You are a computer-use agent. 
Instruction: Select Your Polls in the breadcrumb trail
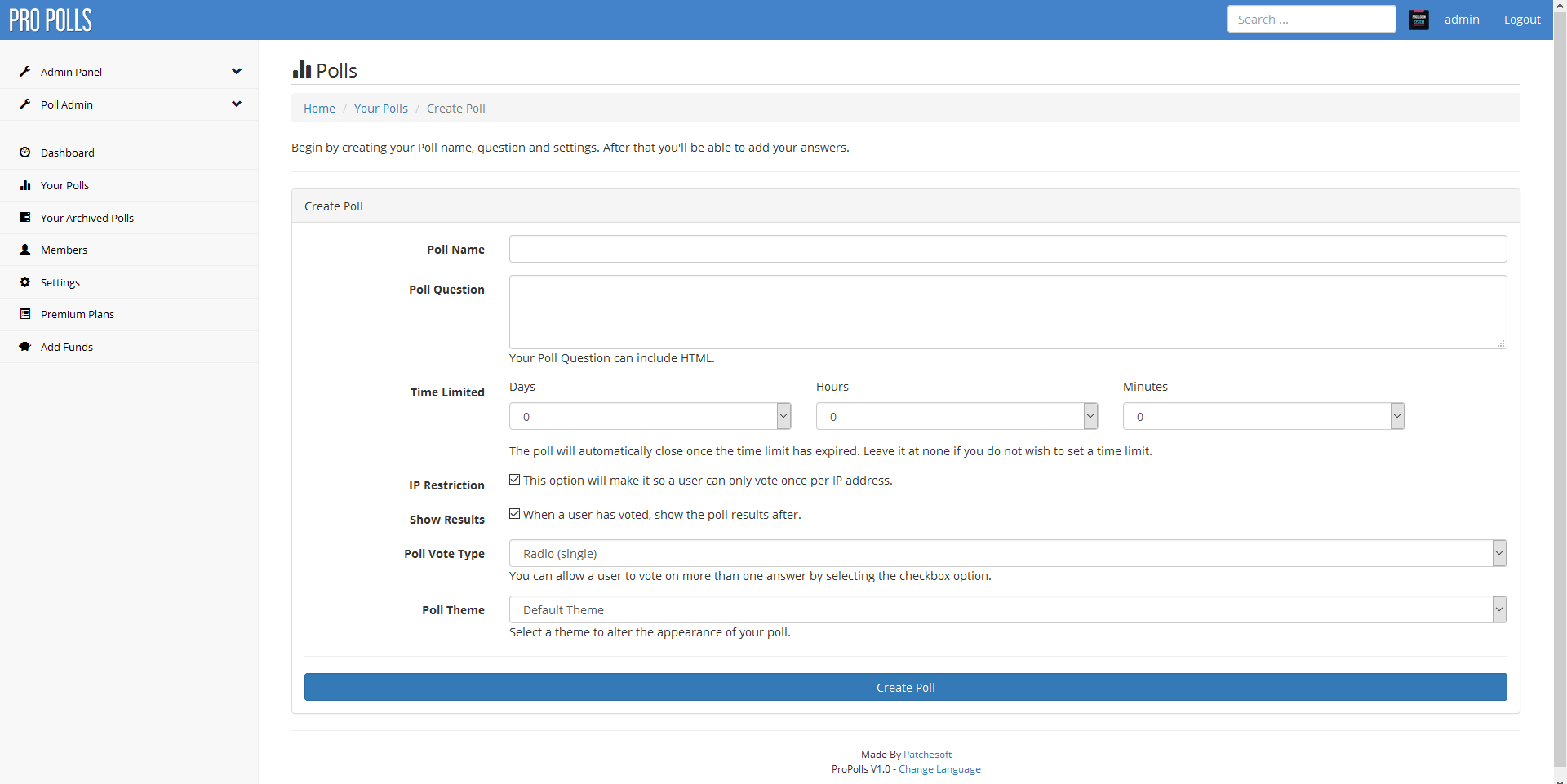pos(380,108)
